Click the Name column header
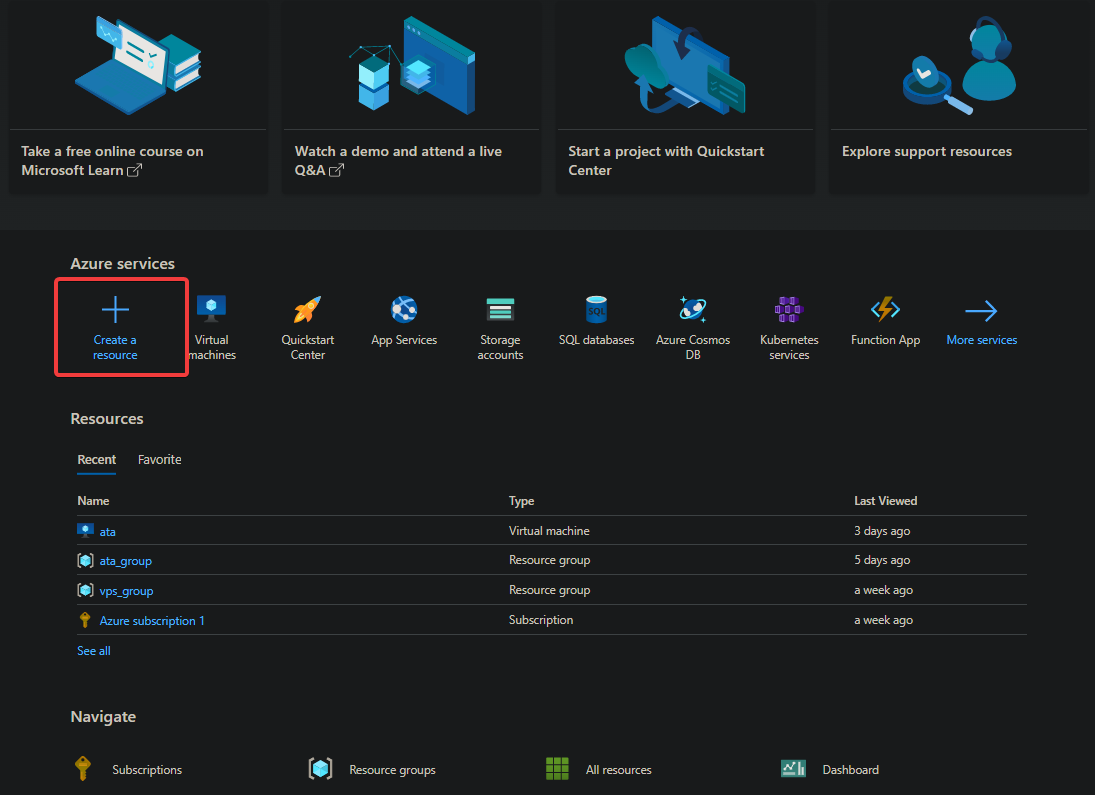 93,501
